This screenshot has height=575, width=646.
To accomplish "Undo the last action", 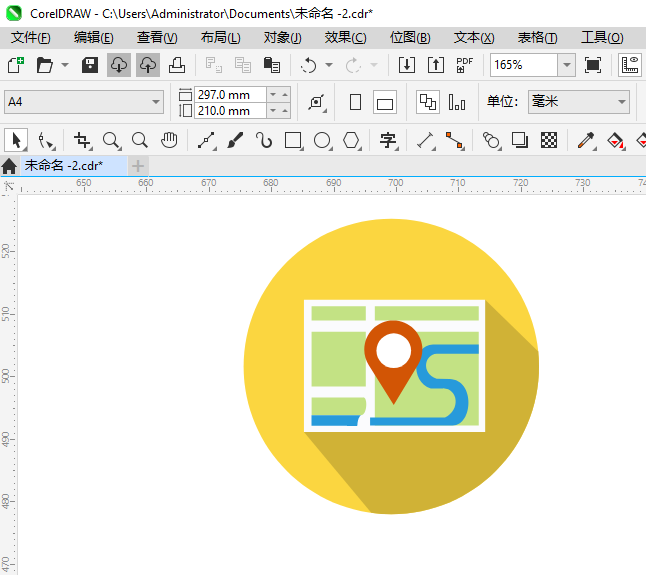I will [x=309, y=65].
